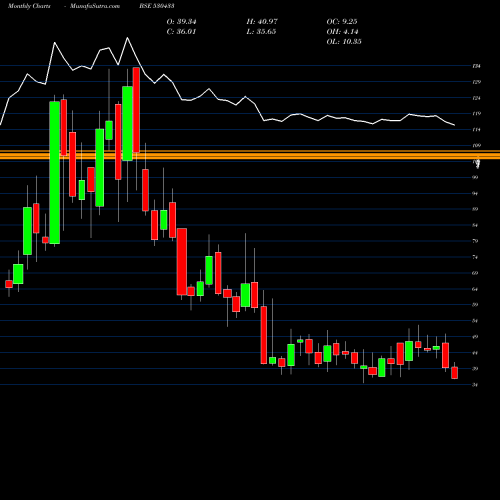Click the 89 price axis label
500x500 pixels.
[x=476, y=209]
